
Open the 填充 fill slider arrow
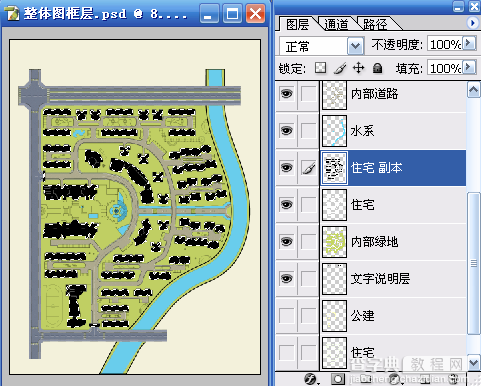(469, 68)
